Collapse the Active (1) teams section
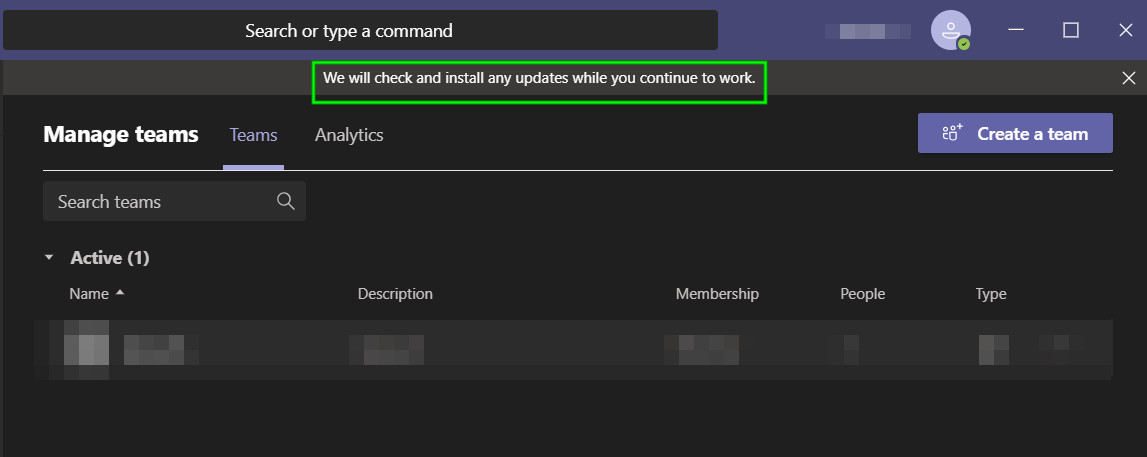 [49, 258]
